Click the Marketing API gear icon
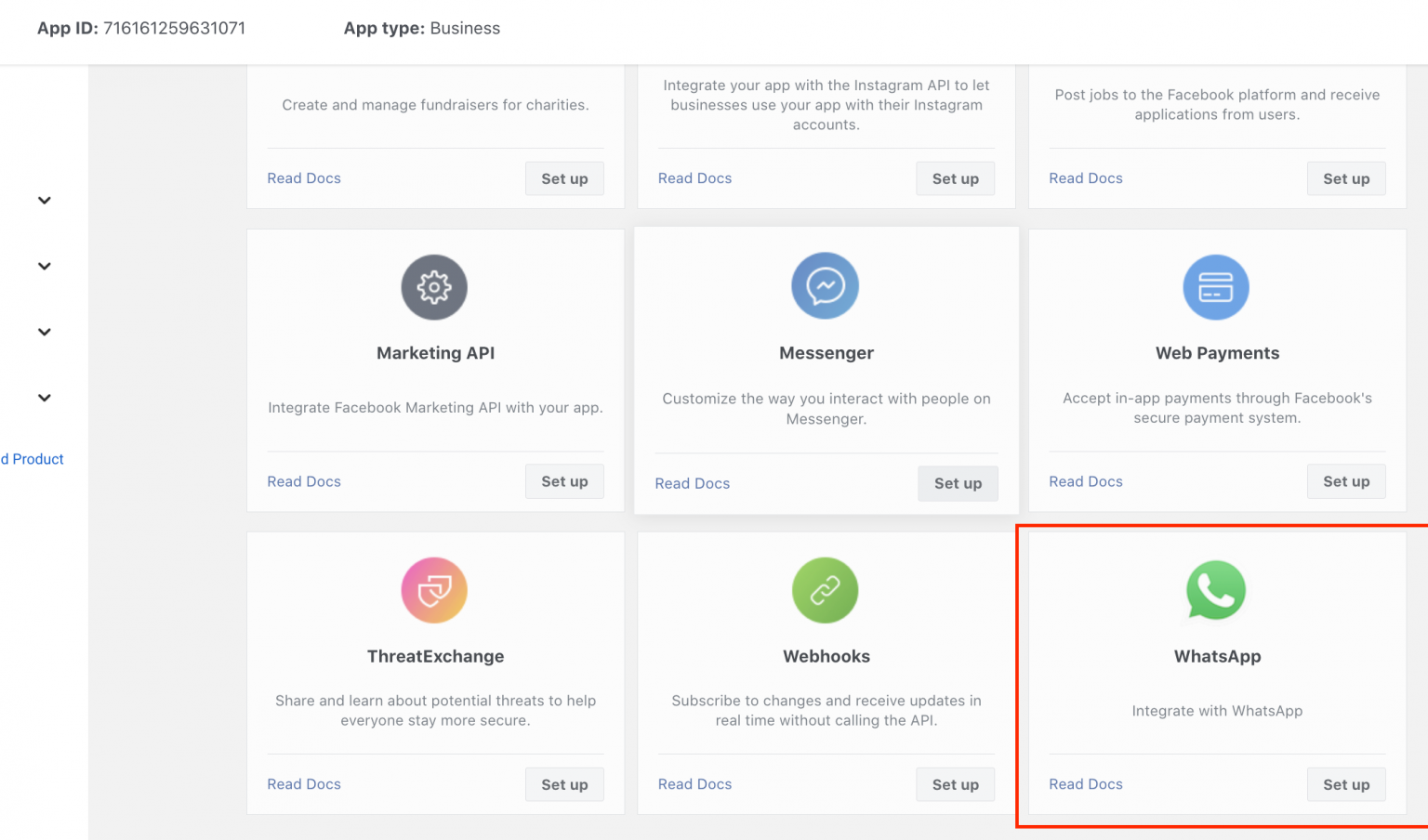Image resolution: width=1428 pixels, height=840 pixels. pos(434,287)
